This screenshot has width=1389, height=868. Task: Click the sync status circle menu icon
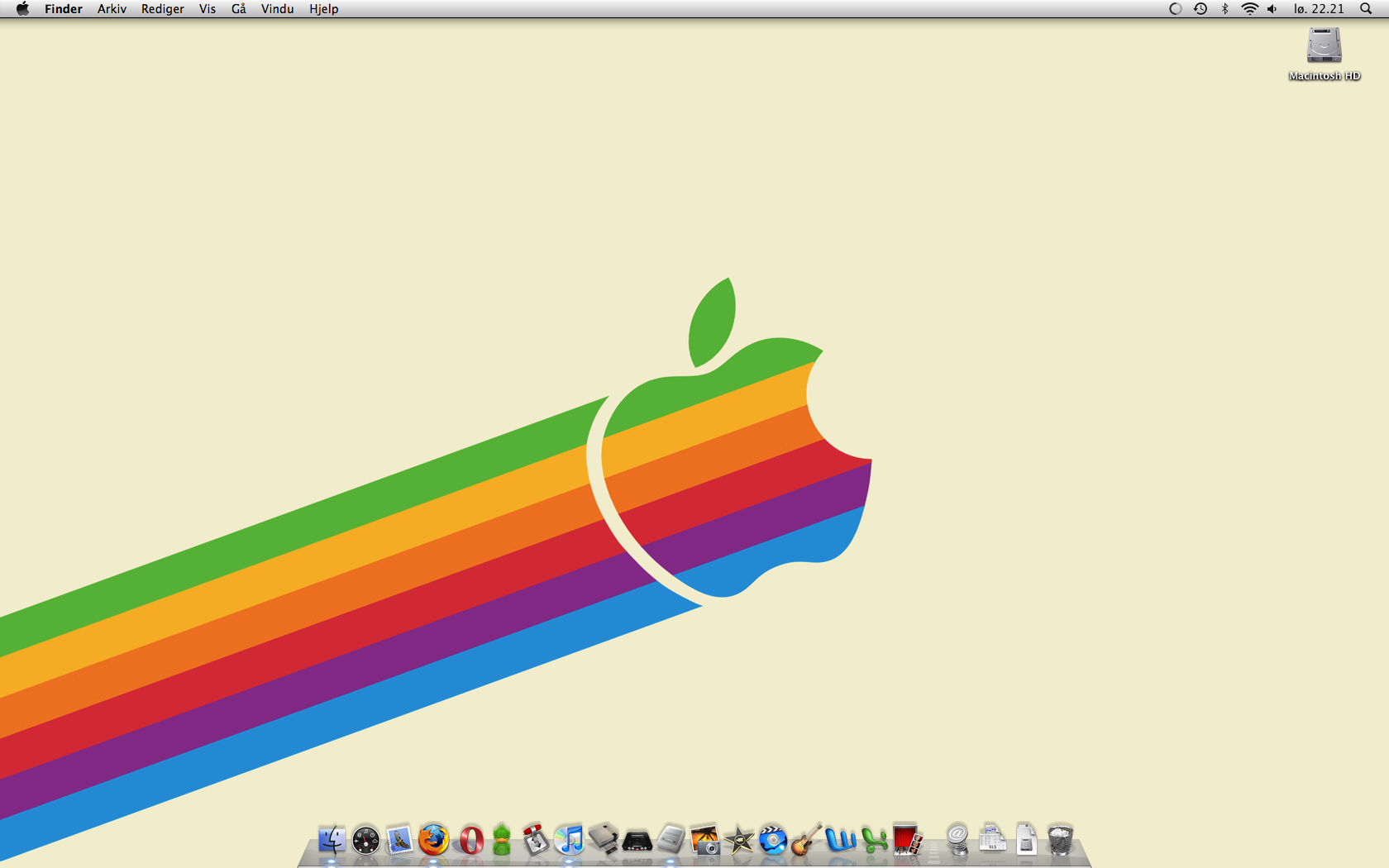pos(1175,9)
